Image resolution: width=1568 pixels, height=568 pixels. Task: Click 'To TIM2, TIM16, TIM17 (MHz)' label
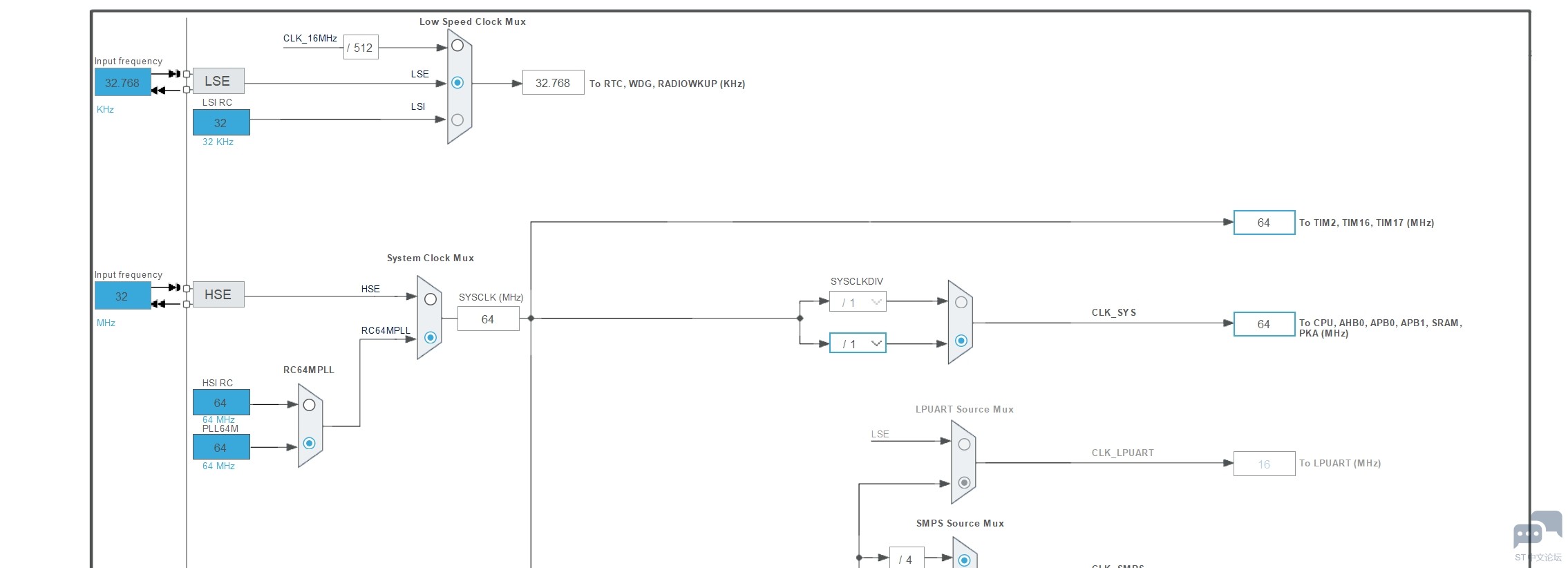(1366, 223)
